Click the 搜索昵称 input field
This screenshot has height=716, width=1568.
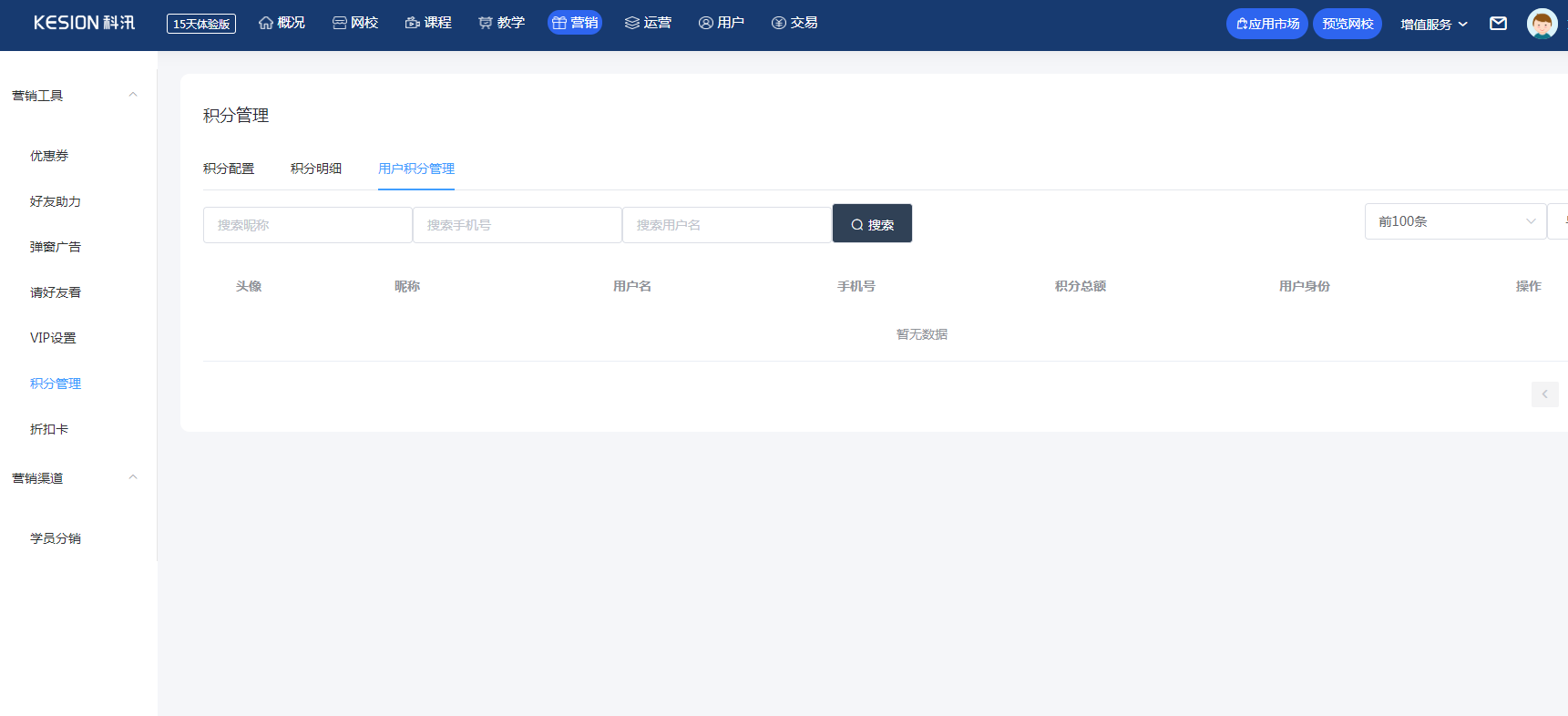point(307,225)
